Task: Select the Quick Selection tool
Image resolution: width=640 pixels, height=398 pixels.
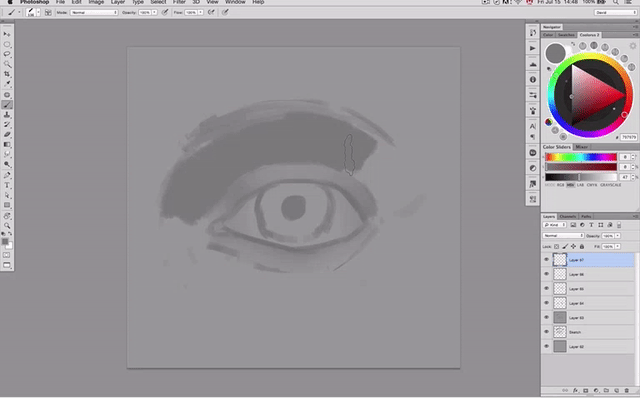Action: pos(7,64)
